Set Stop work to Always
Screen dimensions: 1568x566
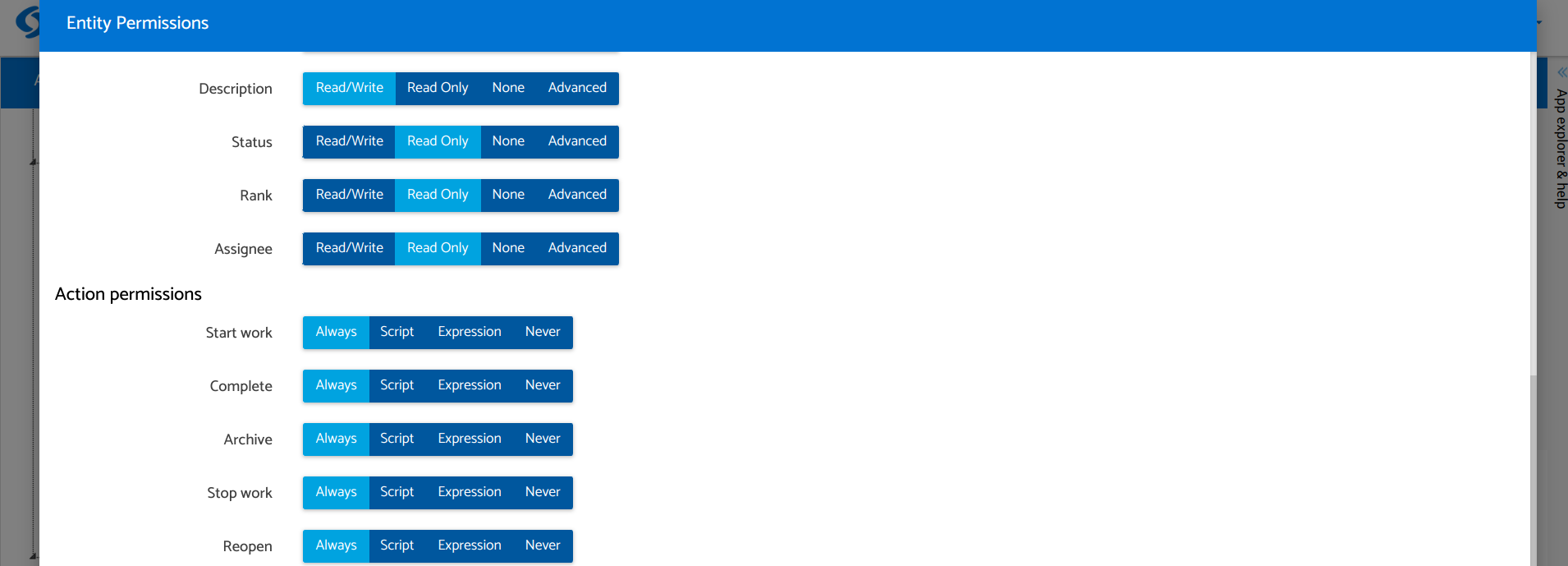point(336,492)
